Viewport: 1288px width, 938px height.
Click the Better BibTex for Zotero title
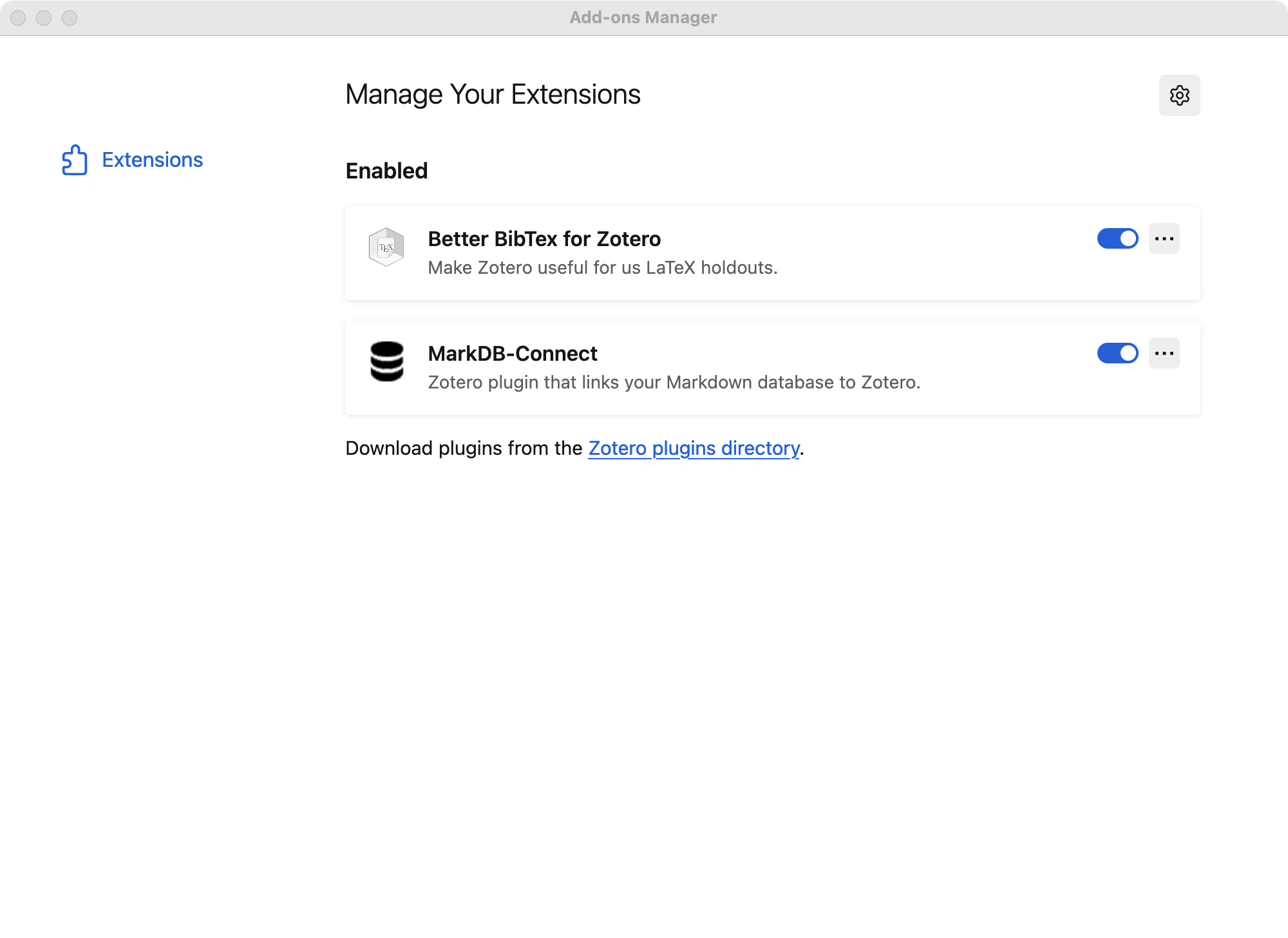[x=544, y=239]
